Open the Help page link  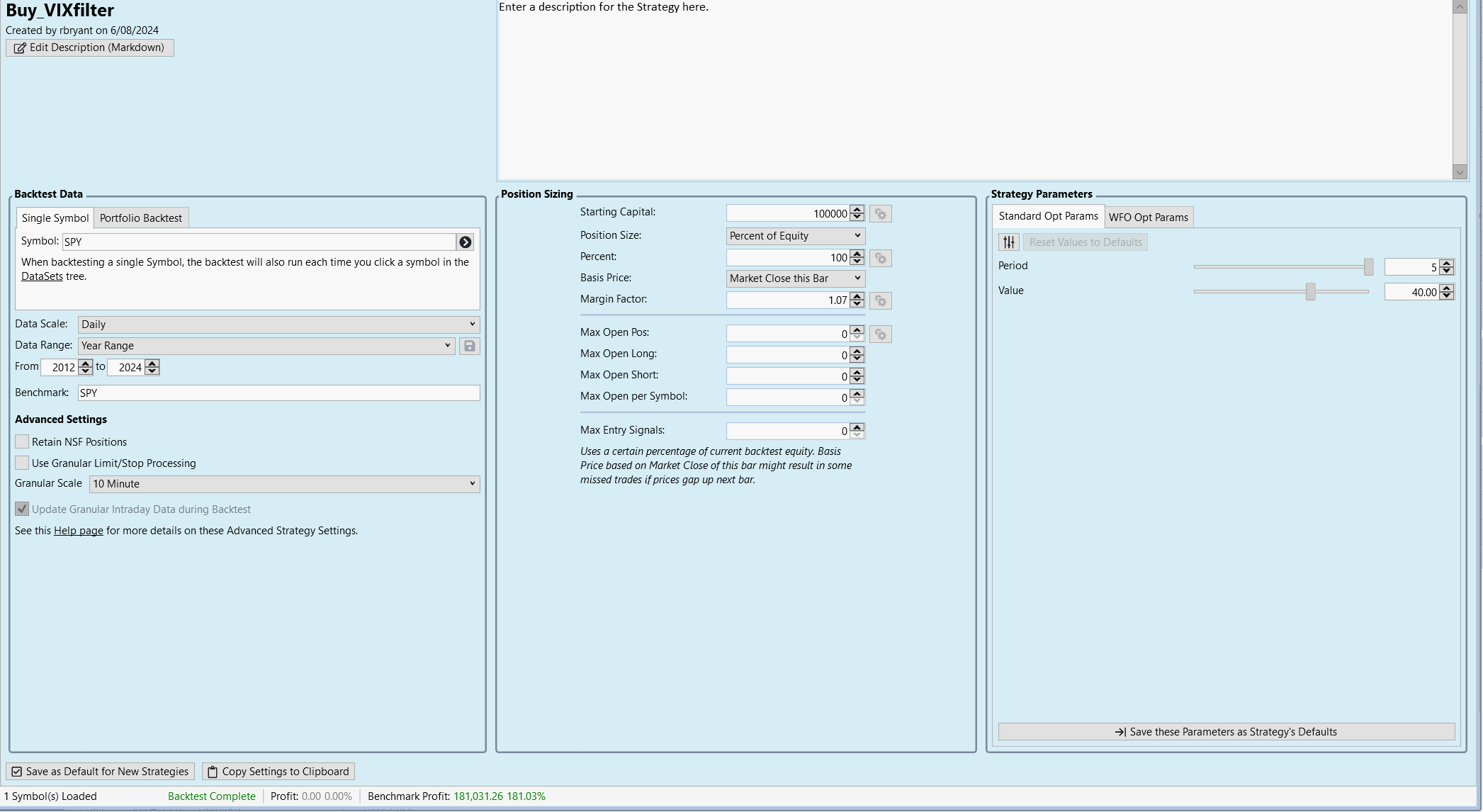point(79,531)
